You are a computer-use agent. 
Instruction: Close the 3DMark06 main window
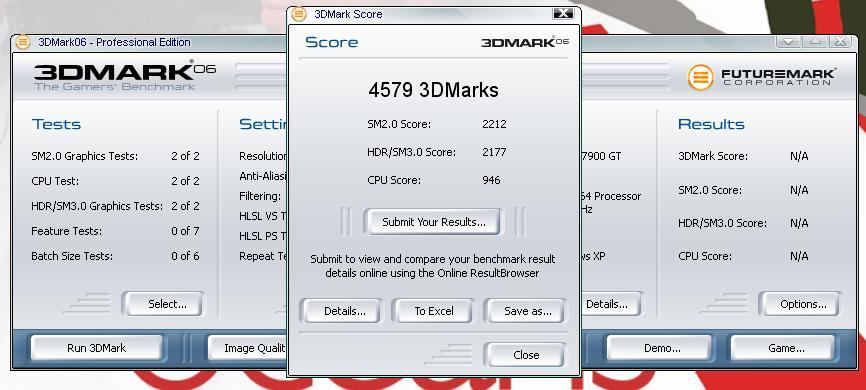point(840,42)
